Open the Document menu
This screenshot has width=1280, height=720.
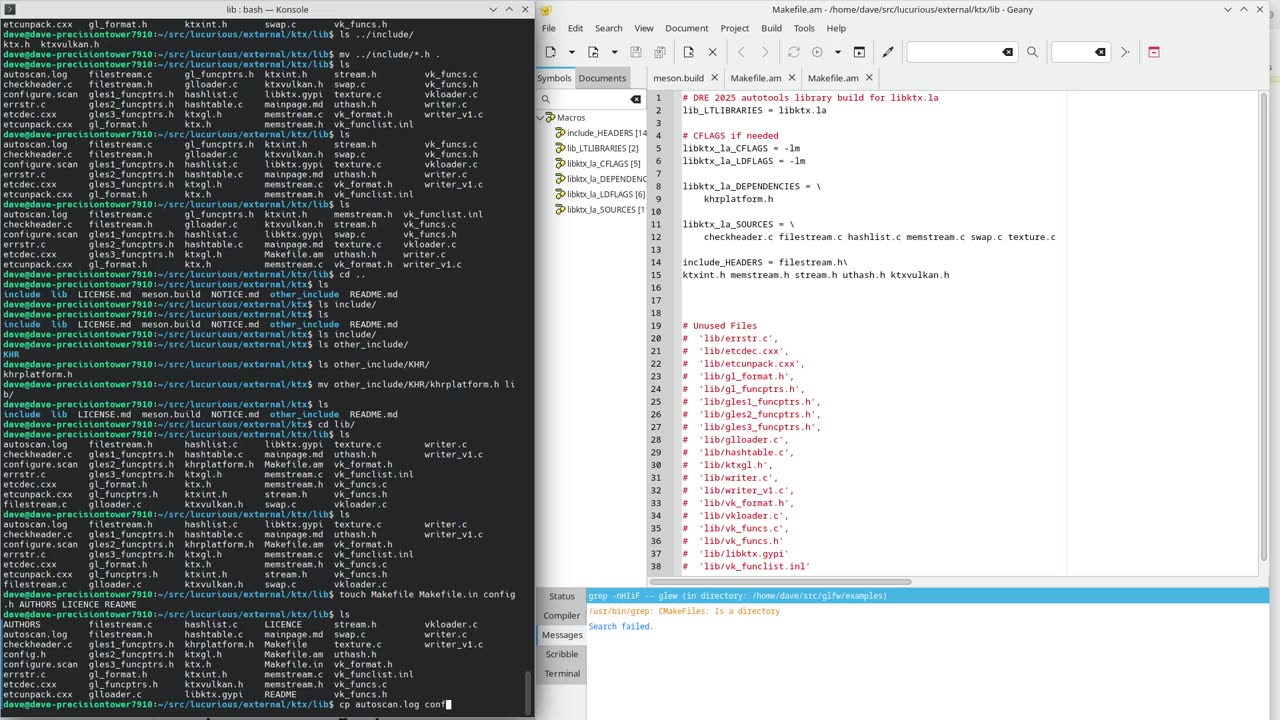687,28
